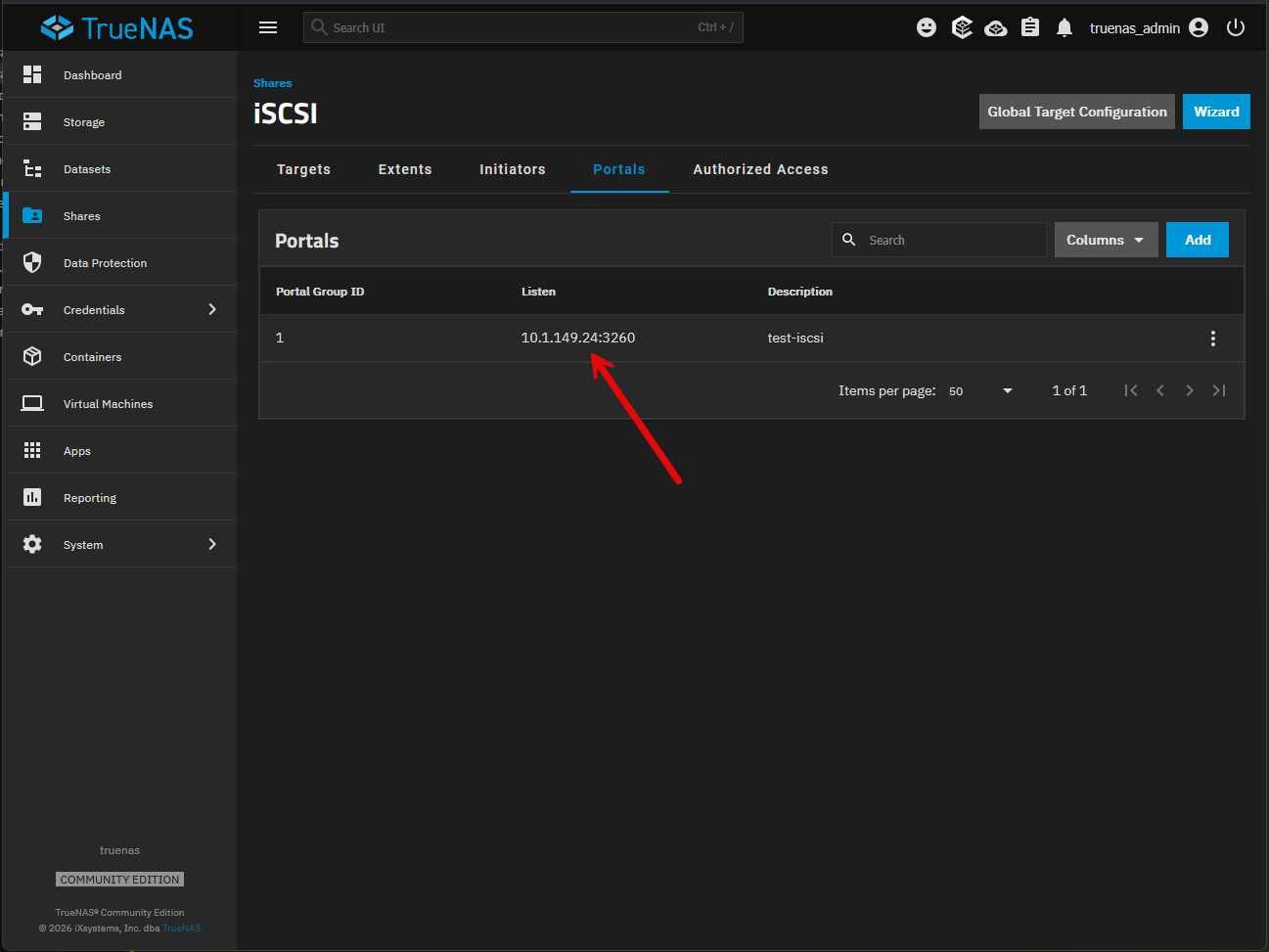Focus the Search UI field
The height and width of the screenshot is (952, 1269).
pyautogui.click(x=523, y=27)
